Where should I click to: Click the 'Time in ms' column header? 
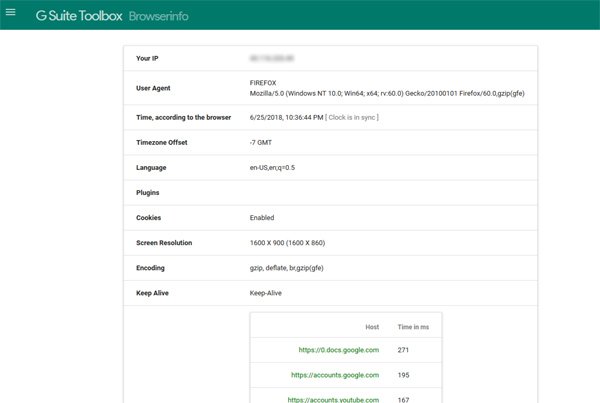(413, 327)
